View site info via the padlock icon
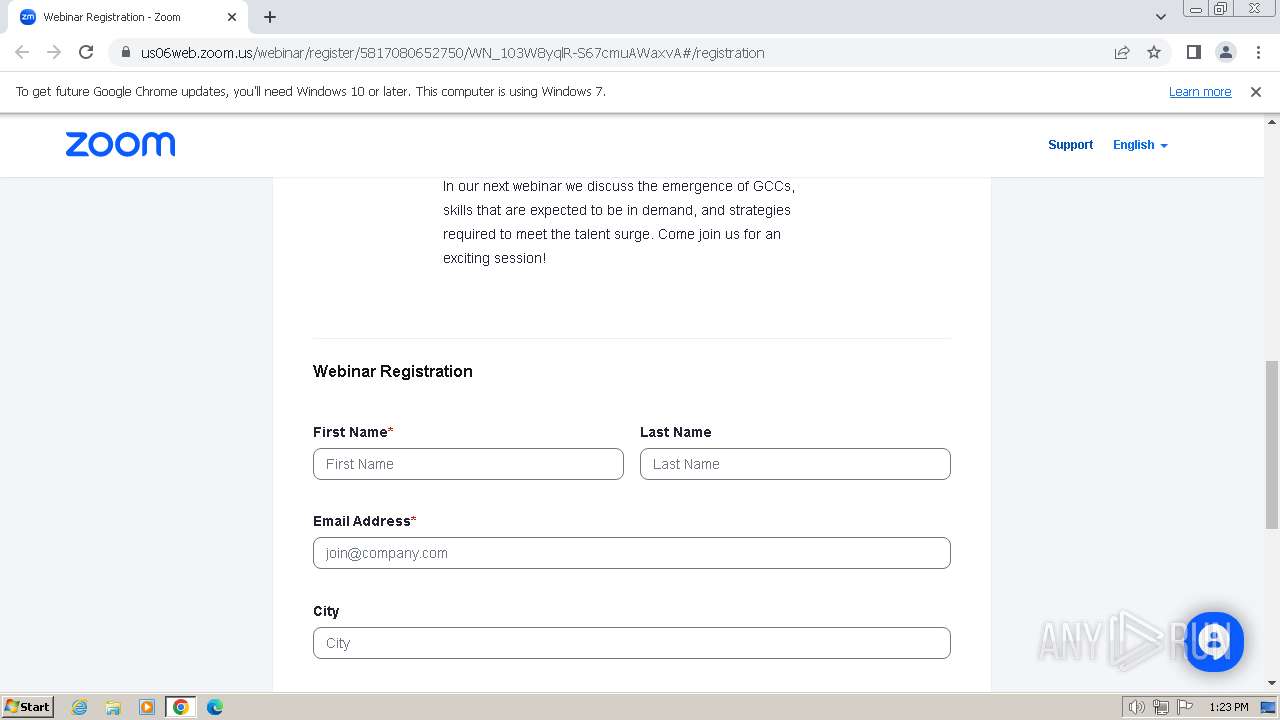The image size is (1280, 720). click(x=125, y=53)
